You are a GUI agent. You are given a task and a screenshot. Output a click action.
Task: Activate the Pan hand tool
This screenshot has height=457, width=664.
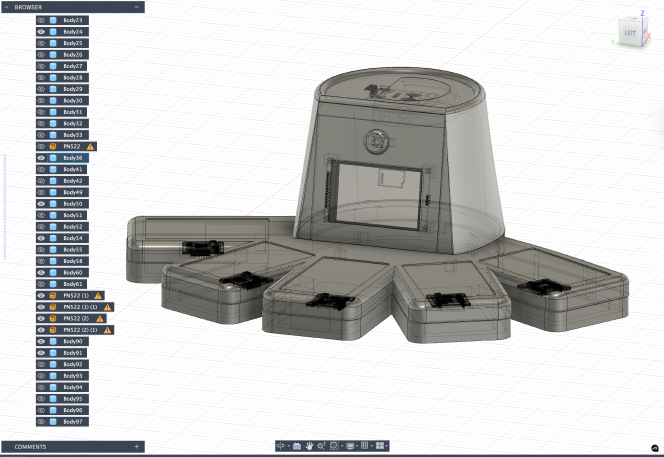pos(310,445)
